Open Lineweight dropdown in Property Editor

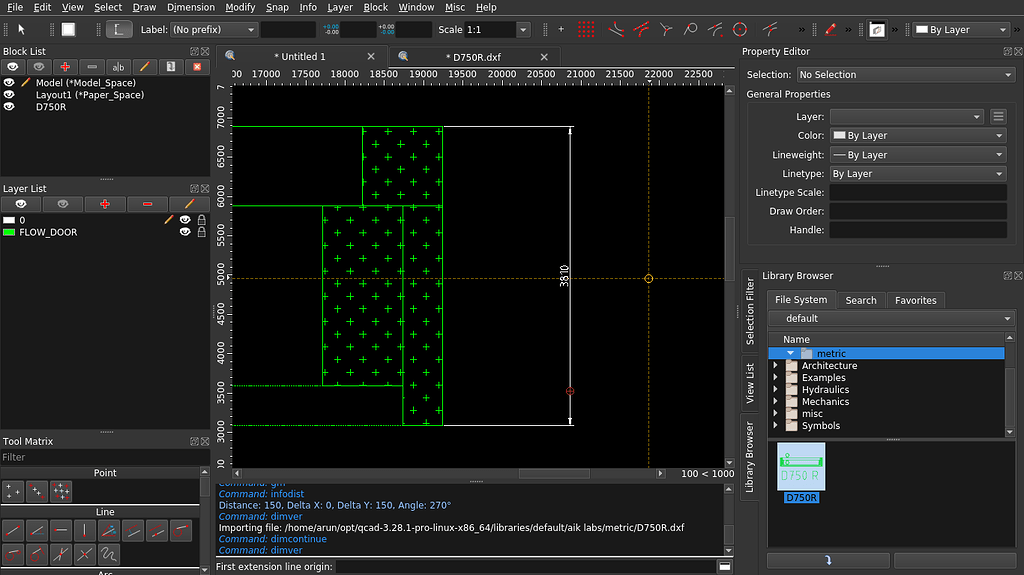[x=918, y=155]
